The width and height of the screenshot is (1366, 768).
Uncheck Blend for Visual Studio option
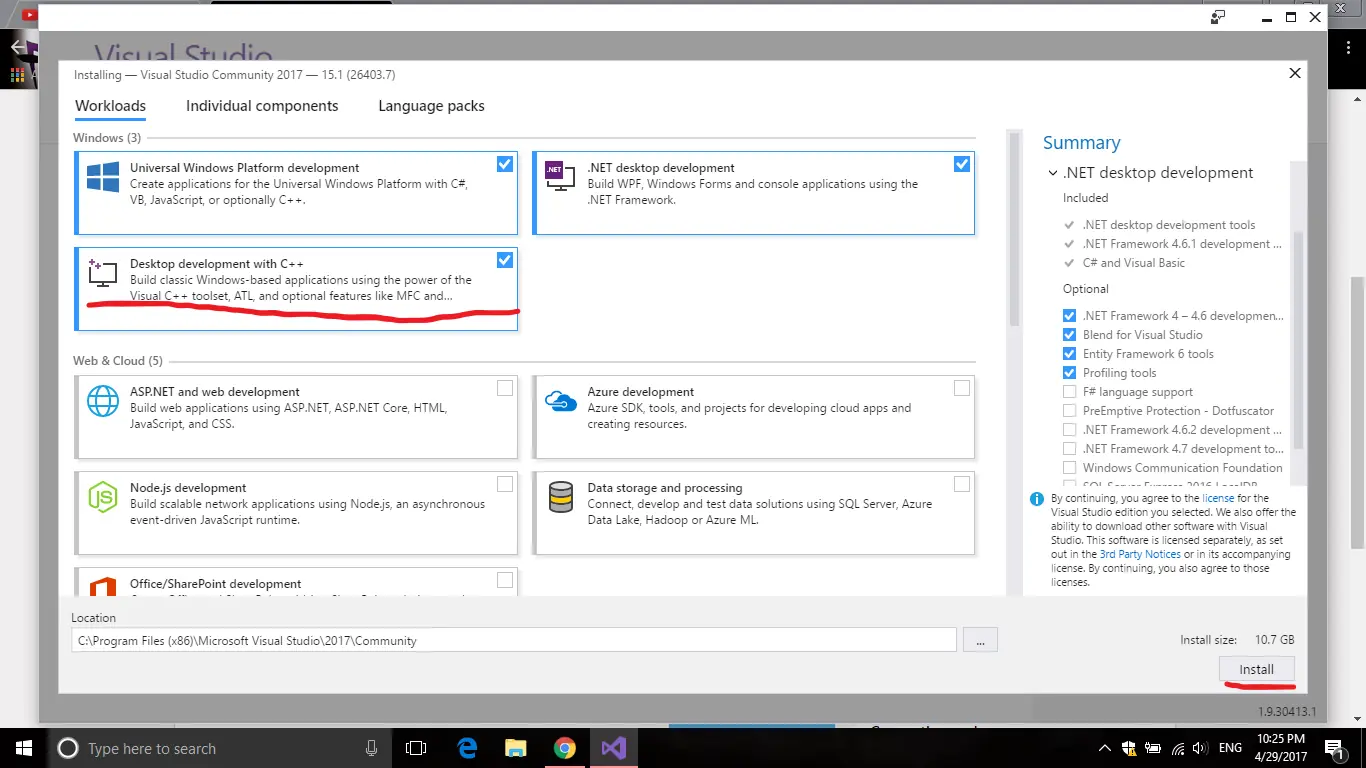point(1070,335)
